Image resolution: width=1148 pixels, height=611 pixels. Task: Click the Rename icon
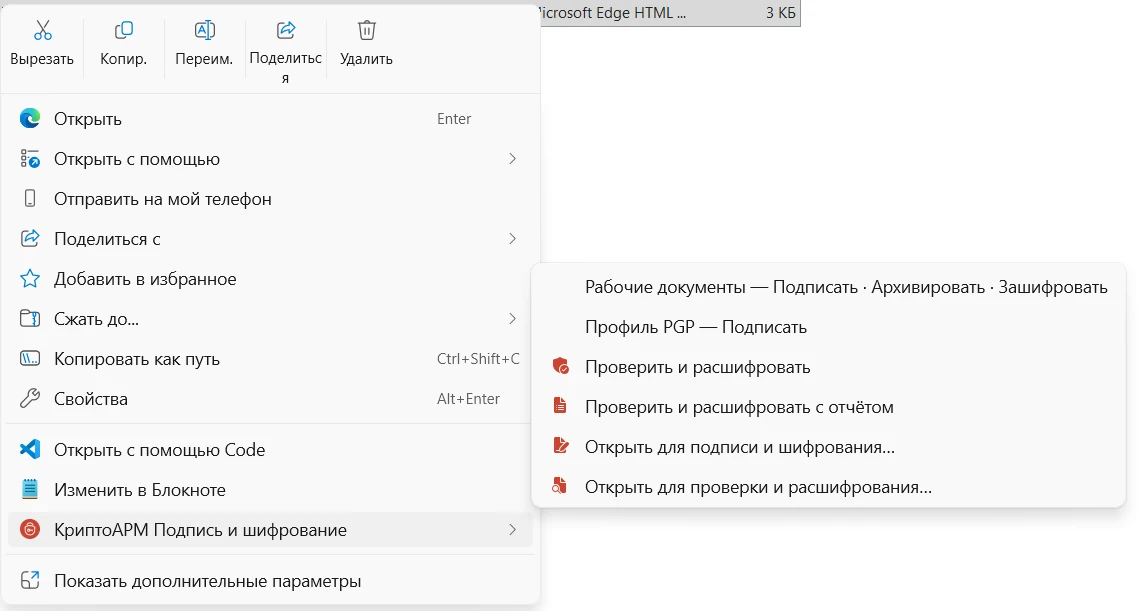click(204, 30)
